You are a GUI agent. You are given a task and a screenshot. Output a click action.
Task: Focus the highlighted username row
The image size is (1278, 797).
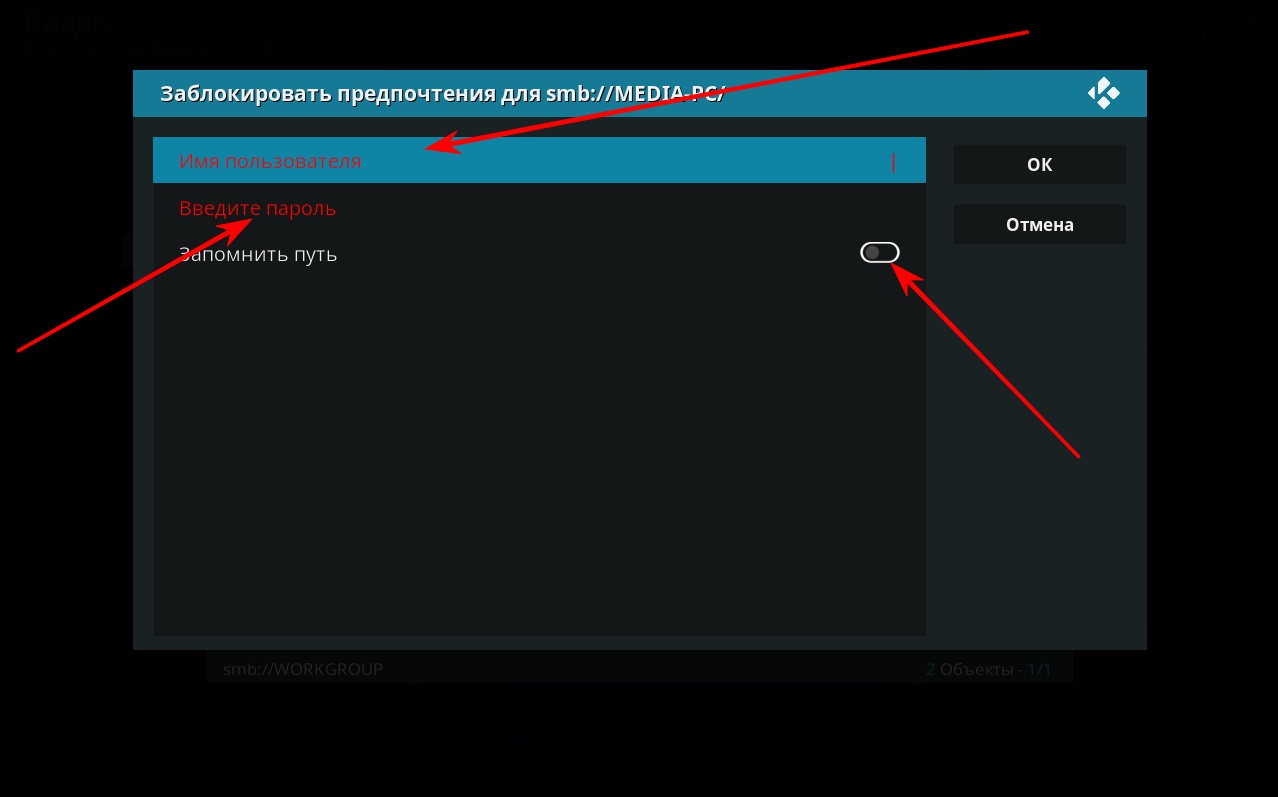539,160
